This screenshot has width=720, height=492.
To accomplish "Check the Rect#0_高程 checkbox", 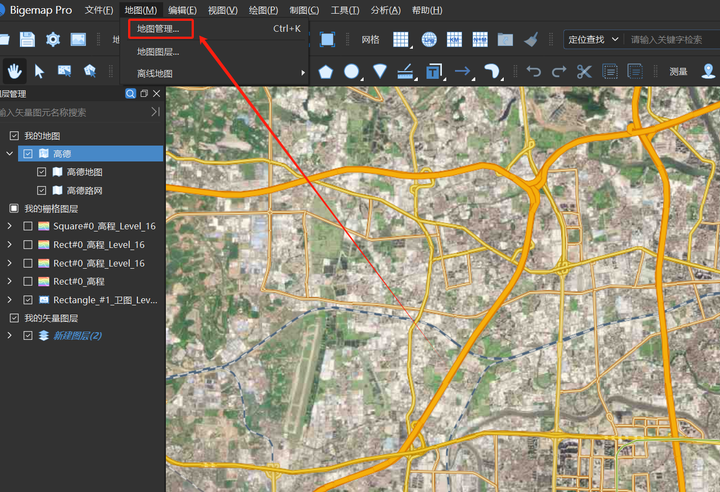I will point(28,281).
